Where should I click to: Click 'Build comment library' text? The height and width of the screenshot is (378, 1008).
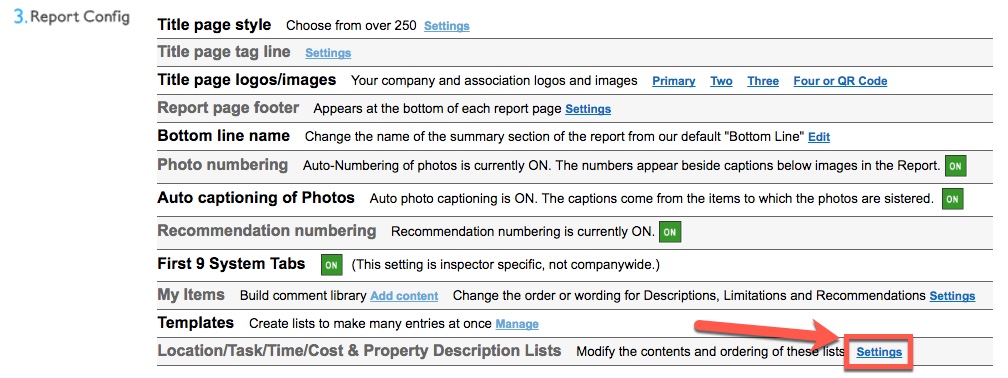tap(303, 296)
